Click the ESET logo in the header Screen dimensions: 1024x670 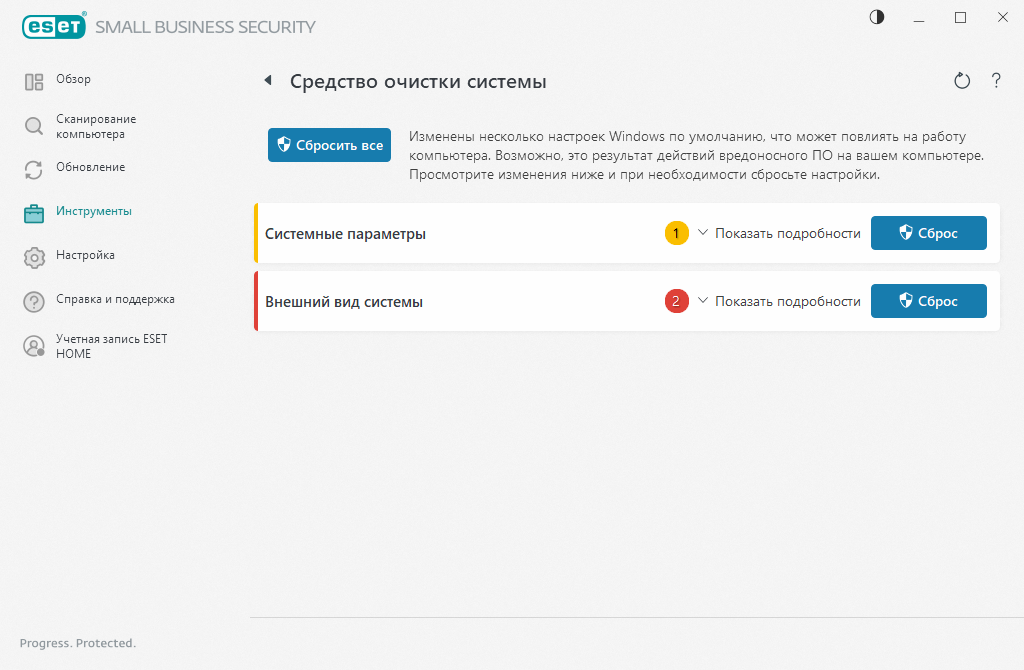tap(54, 26)
